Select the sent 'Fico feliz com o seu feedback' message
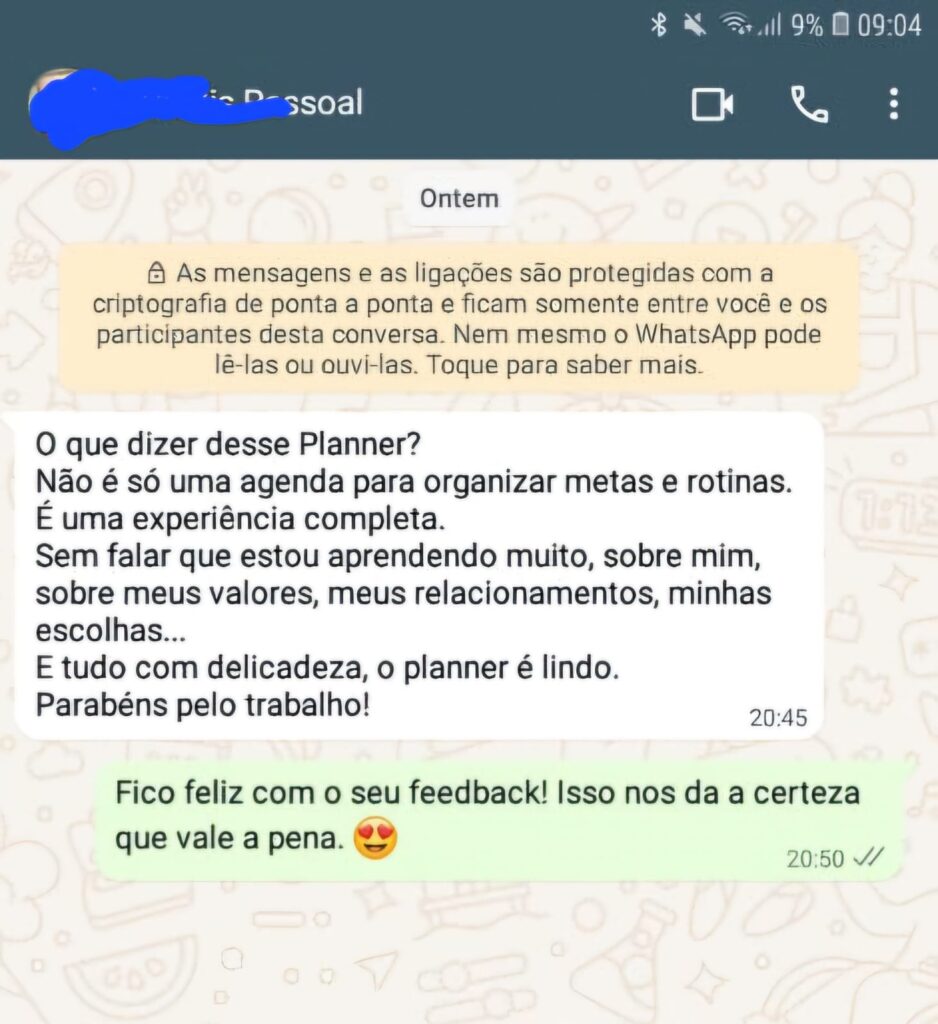Image resolution: width=938 pixels, height=1024 pixels. tap(499, 821)
